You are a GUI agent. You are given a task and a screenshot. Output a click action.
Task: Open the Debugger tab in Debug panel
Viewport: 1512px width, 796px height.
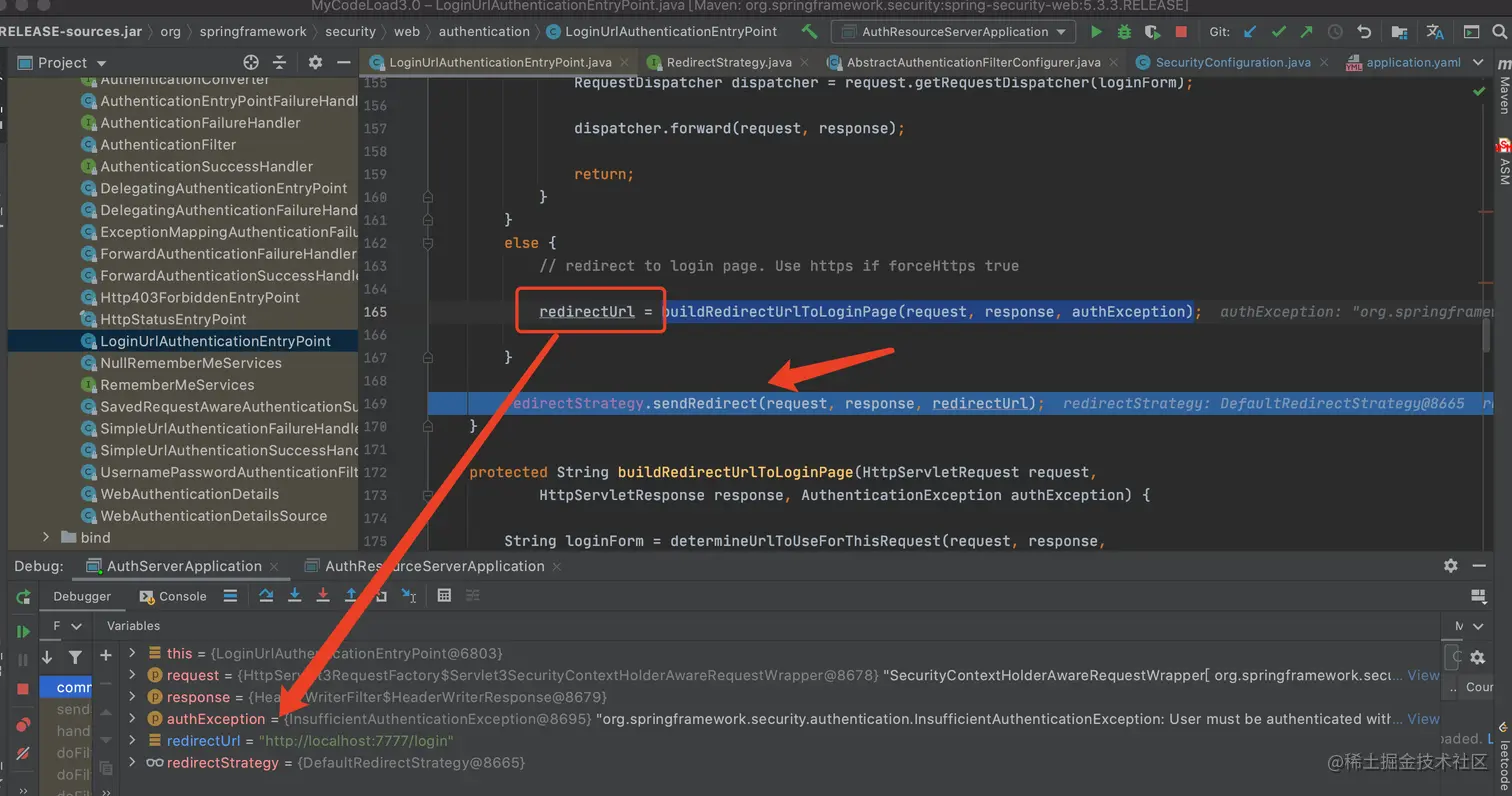[82, 596]
